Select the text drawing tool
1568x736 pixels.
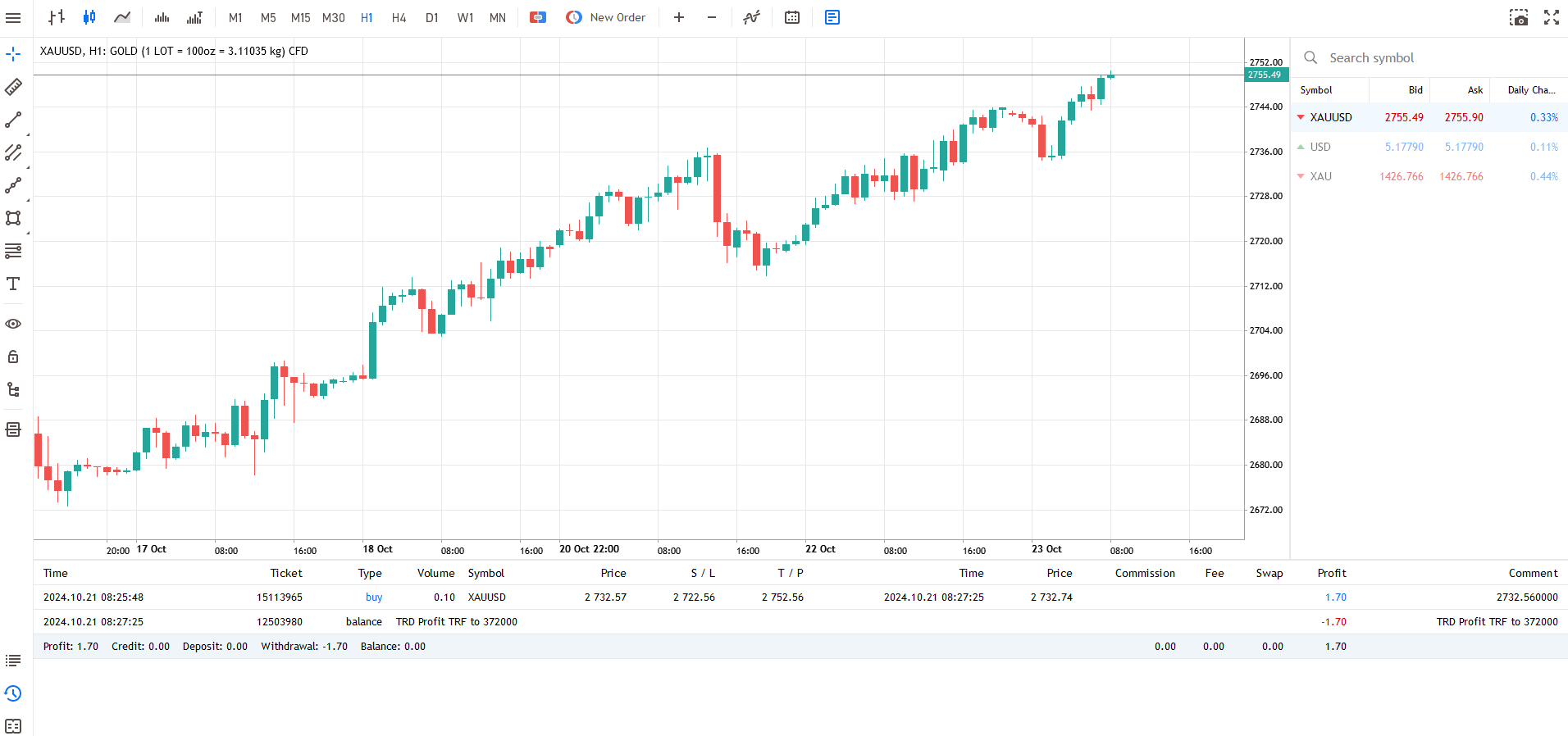[13, 284]
